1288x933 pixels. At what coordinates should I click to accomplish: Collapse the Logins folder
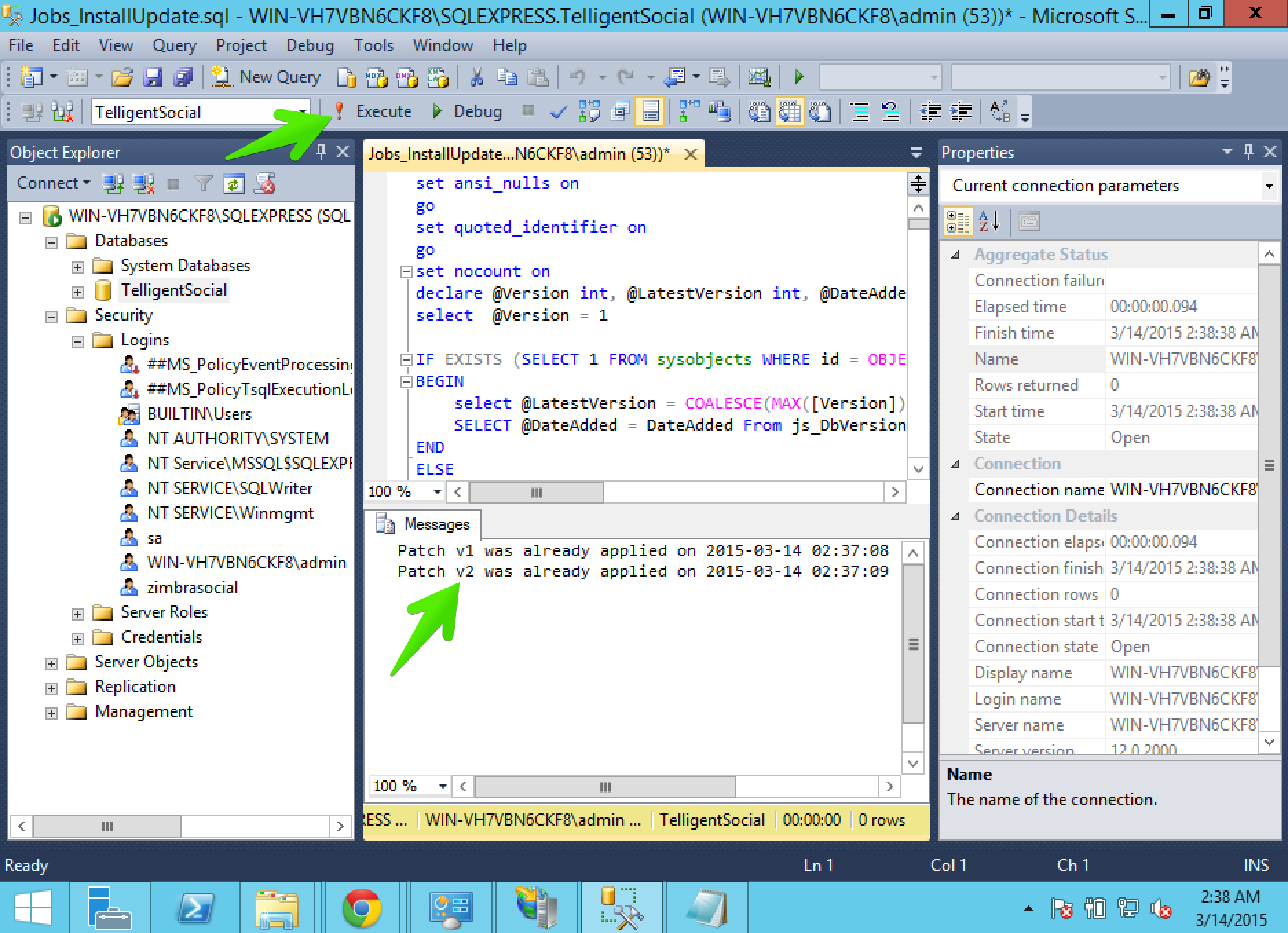[78, 341]
